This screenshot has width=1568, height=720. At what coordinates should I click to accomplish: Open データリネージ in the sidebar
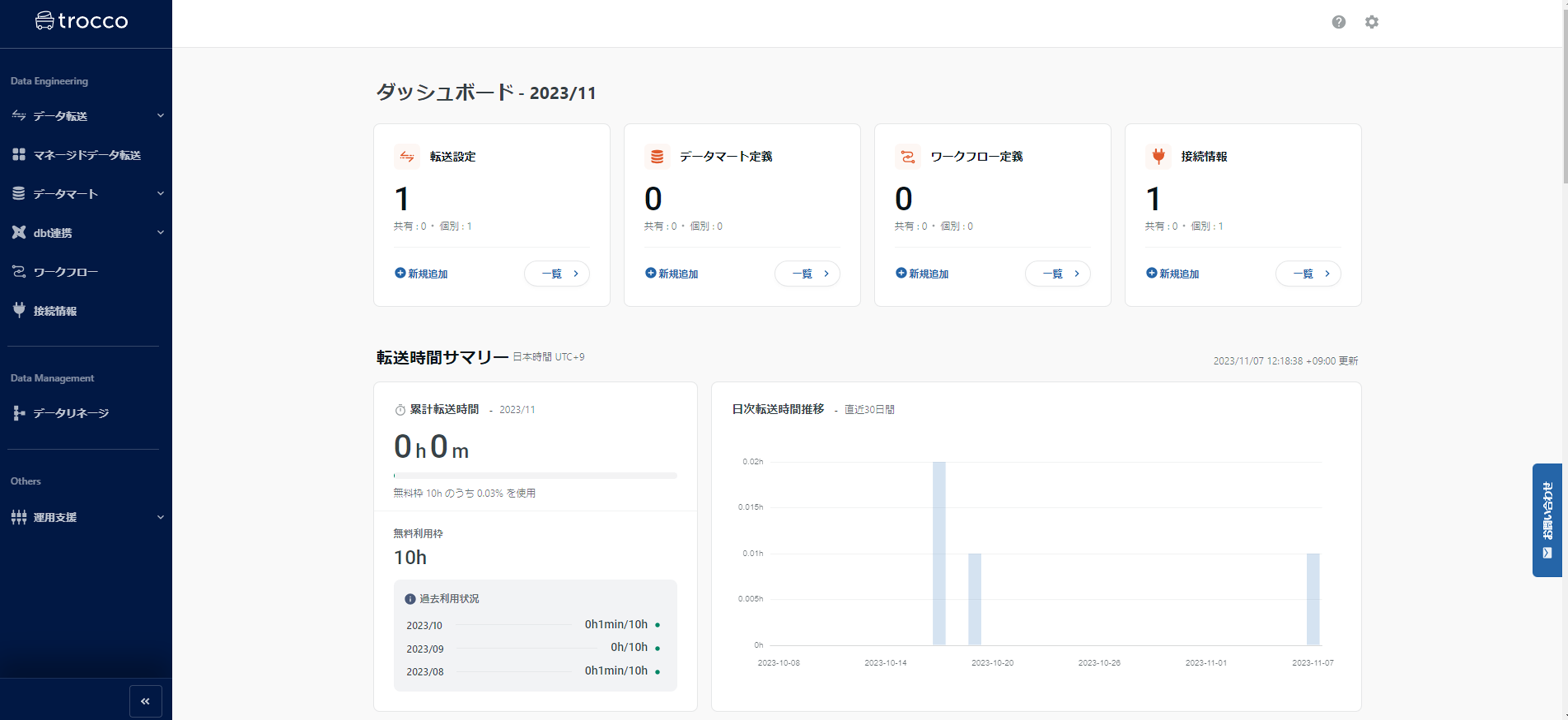pos(70,413)
